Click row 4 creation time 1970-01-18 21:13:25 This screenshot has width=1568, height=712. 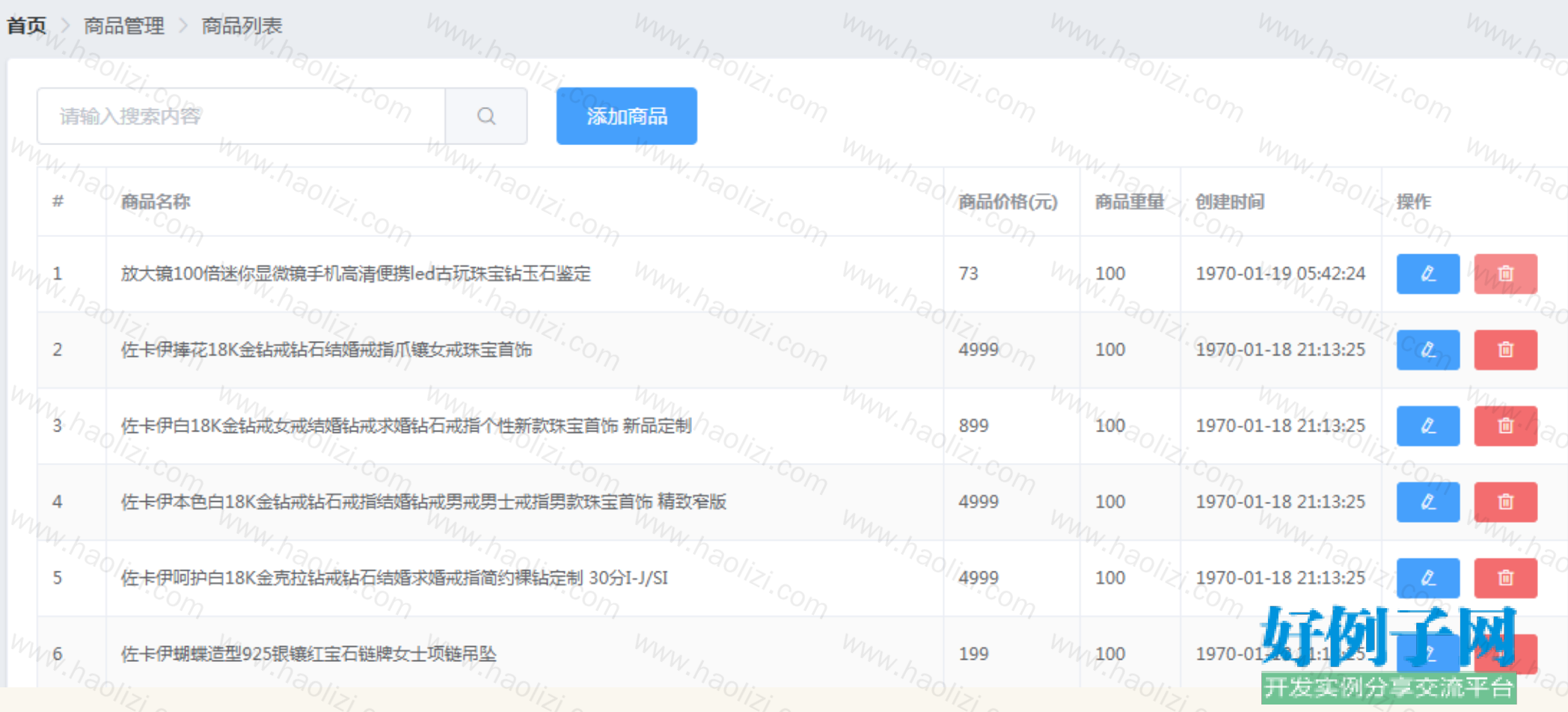(1281, 502)
